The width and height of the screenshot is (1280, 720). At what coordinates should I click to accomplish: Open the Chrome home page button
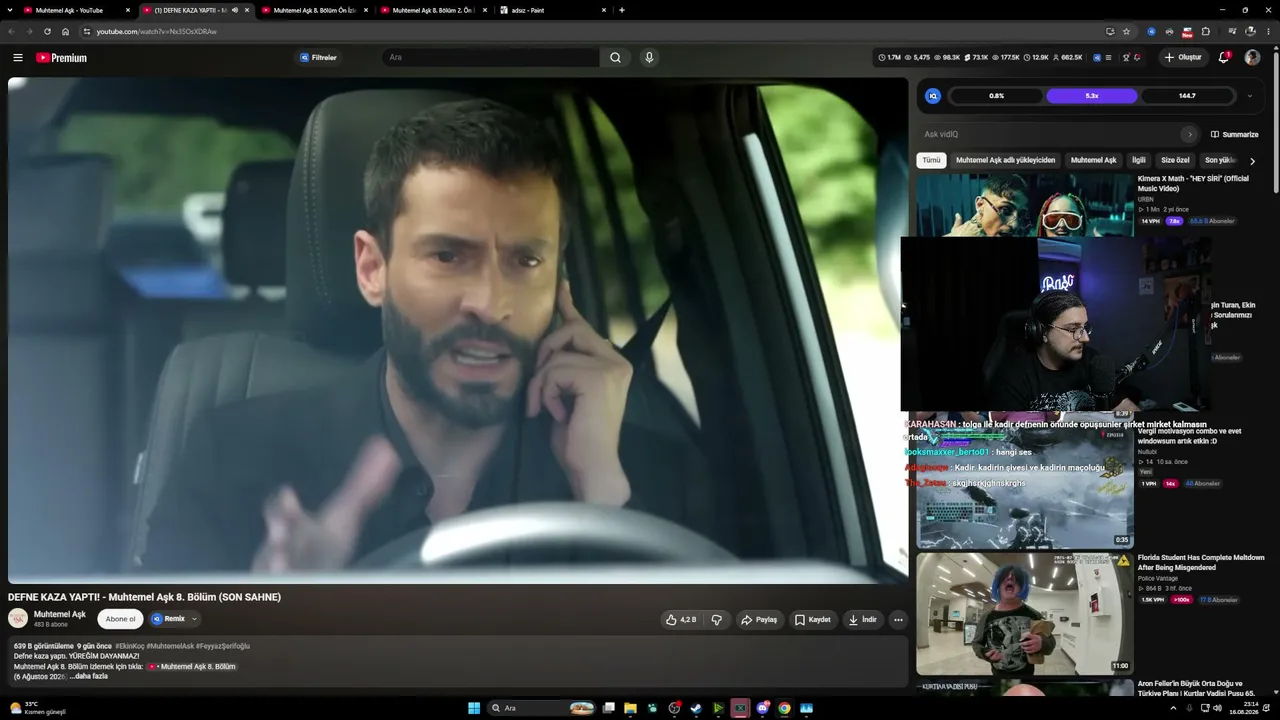[66, 31]
